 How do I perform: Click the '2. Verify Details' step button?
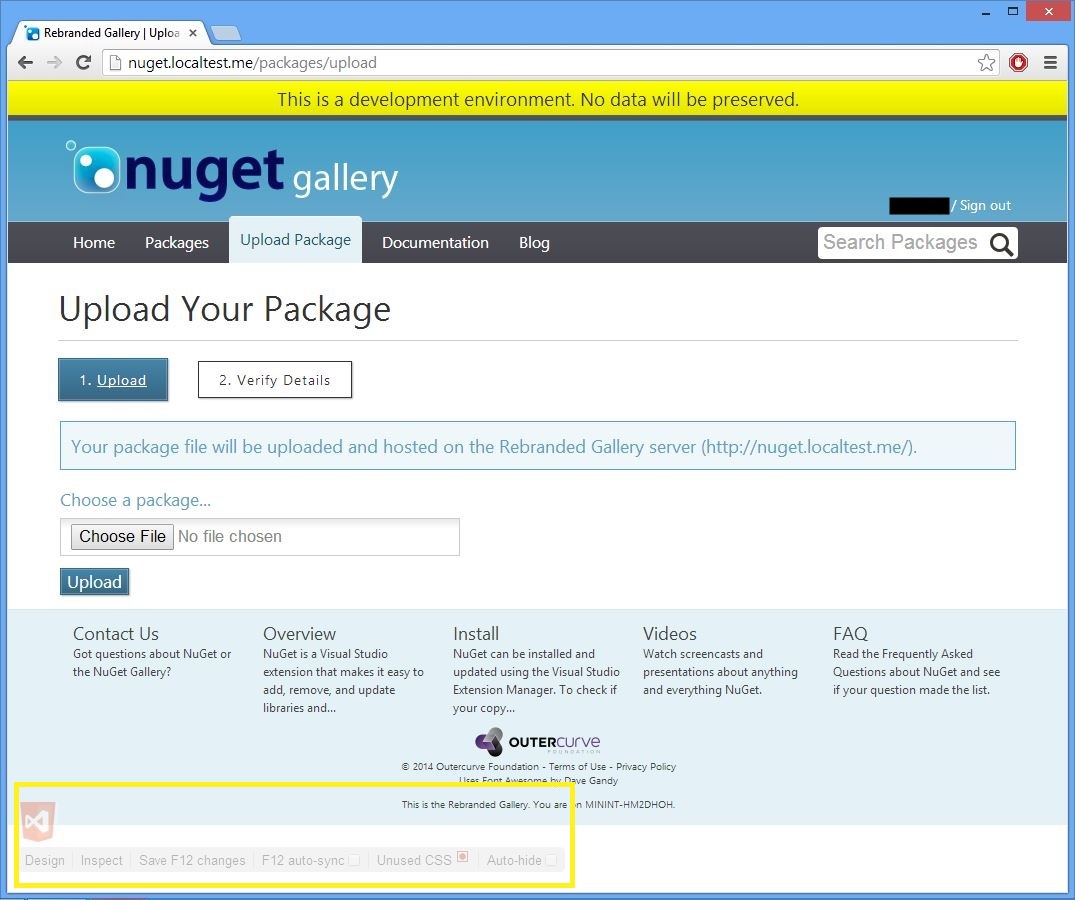pyautogui.click(x=275, y=380)
